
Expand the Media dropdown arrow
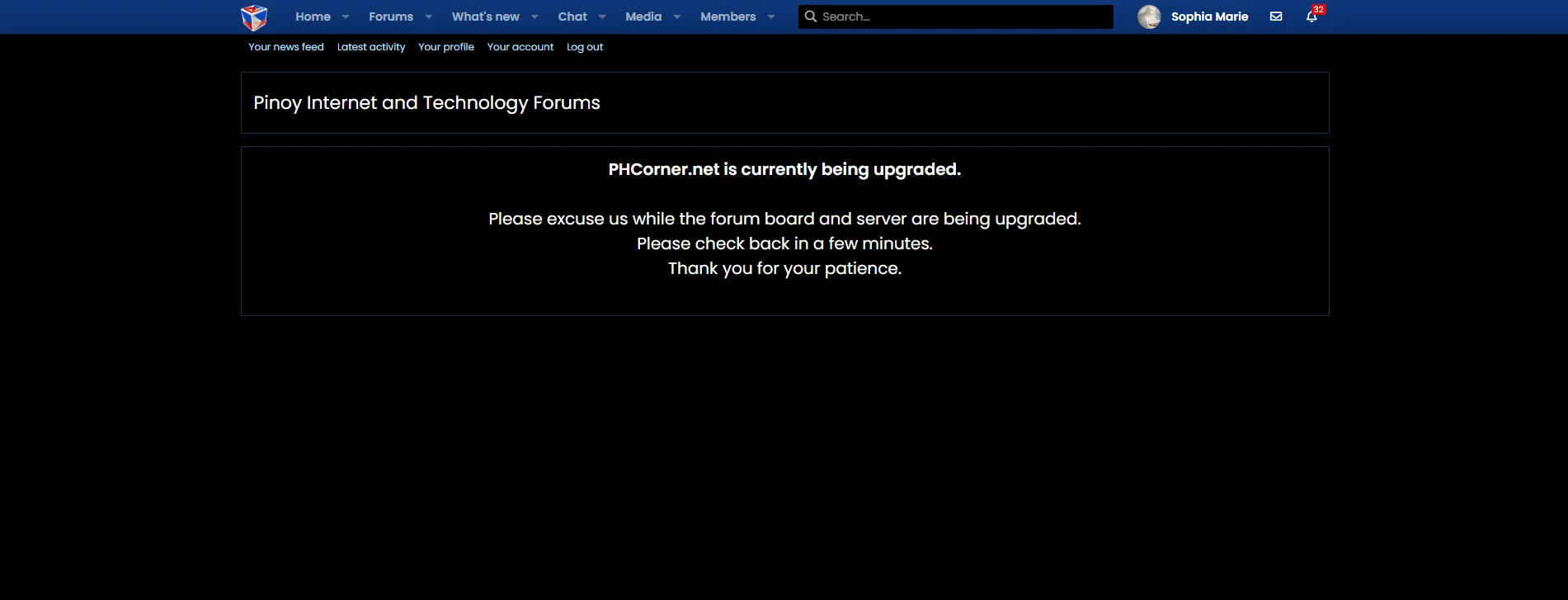coord(676,17)
